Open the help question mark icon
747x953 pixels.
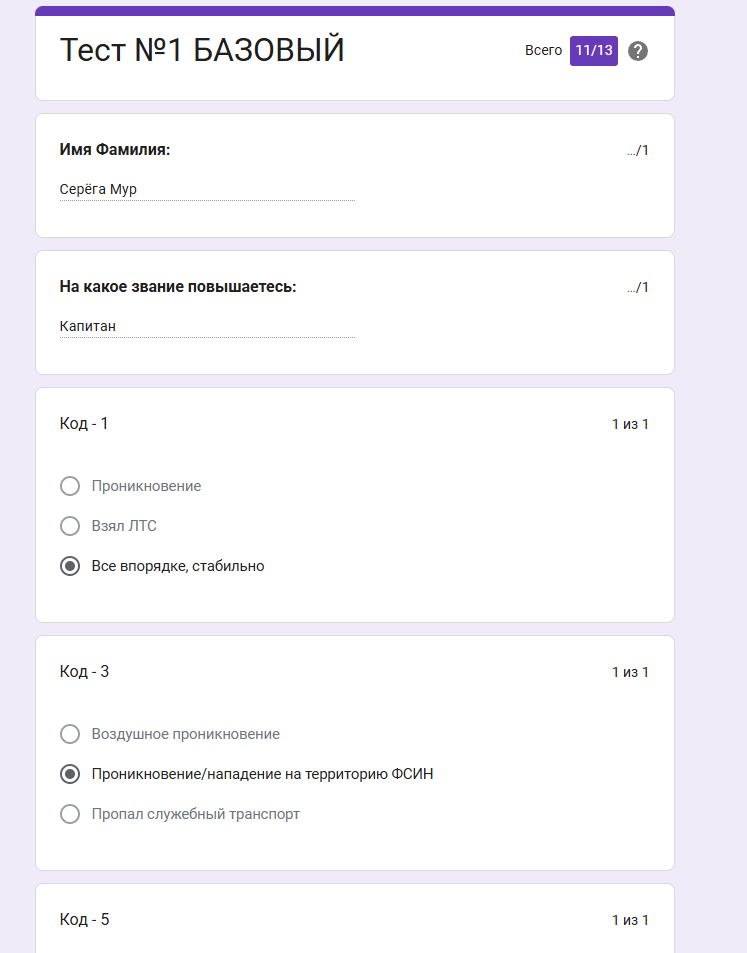pyautogui.click(x=637, y=51)
